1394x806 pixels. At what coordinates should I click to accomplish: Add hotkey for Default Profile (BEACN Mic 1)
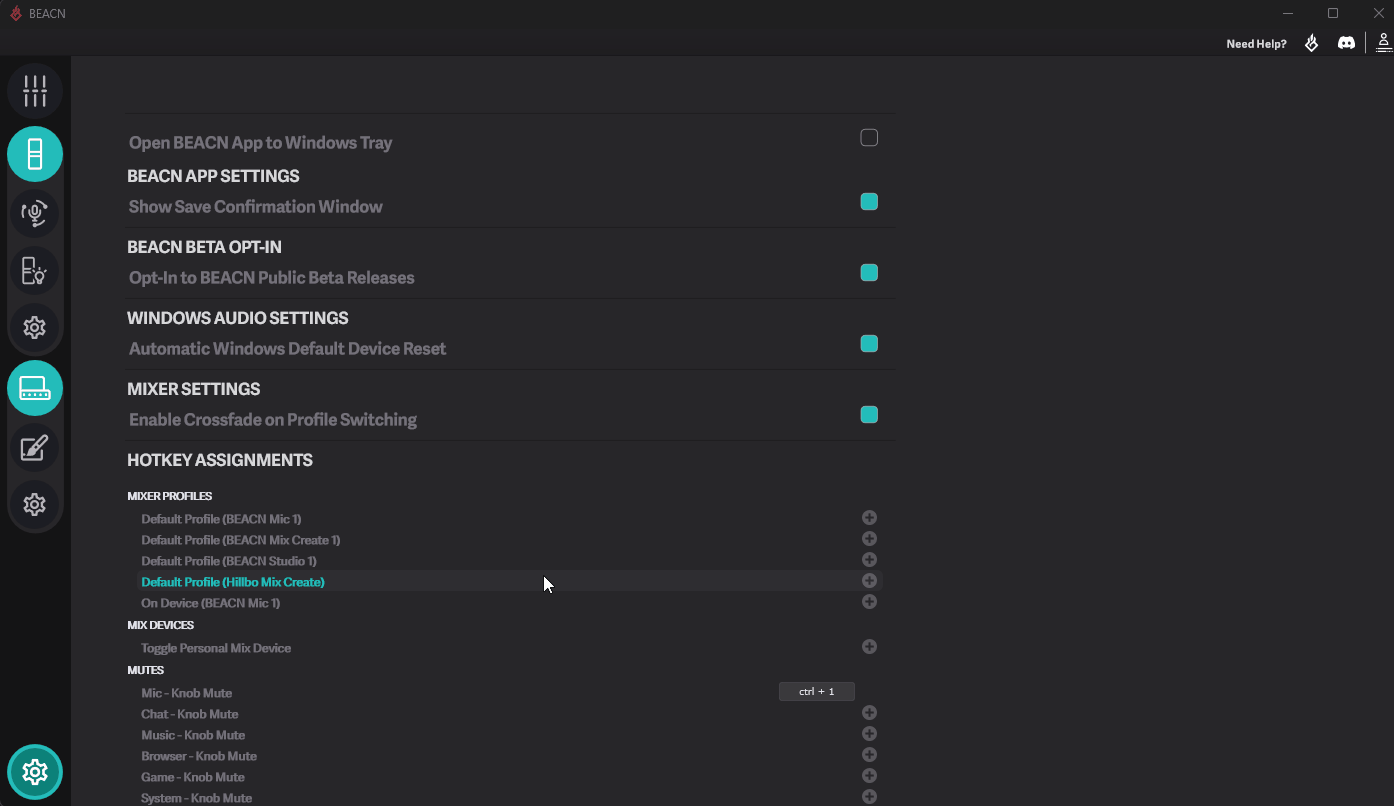(x=869, y=518)
